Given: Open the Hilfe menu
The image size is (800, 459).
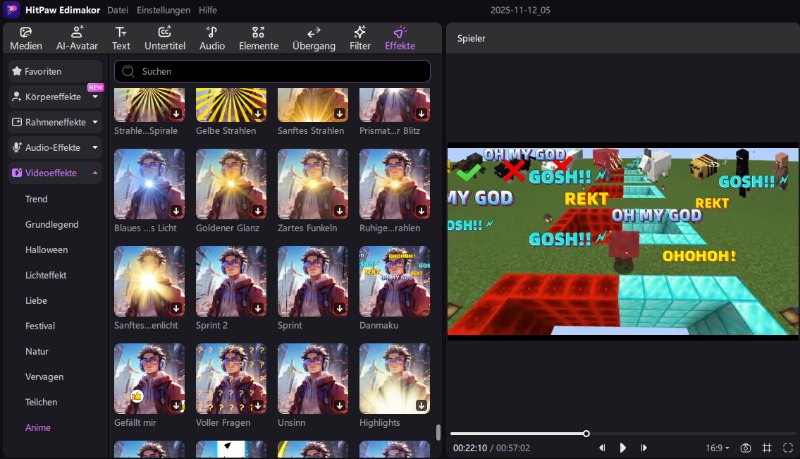Looking at the screenshot, I should coord(208,10).
